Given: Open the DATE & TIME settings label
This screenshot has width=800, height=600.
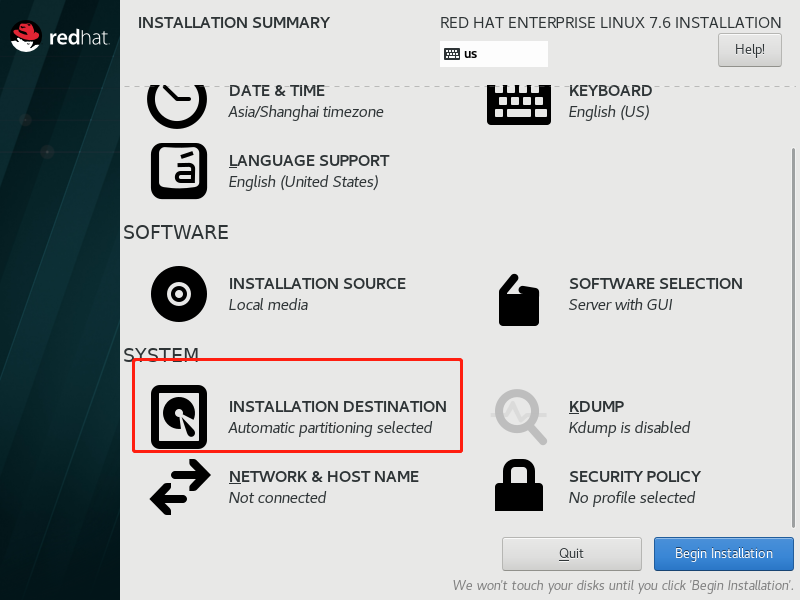Looking at the screenshot, I should 277,91.
